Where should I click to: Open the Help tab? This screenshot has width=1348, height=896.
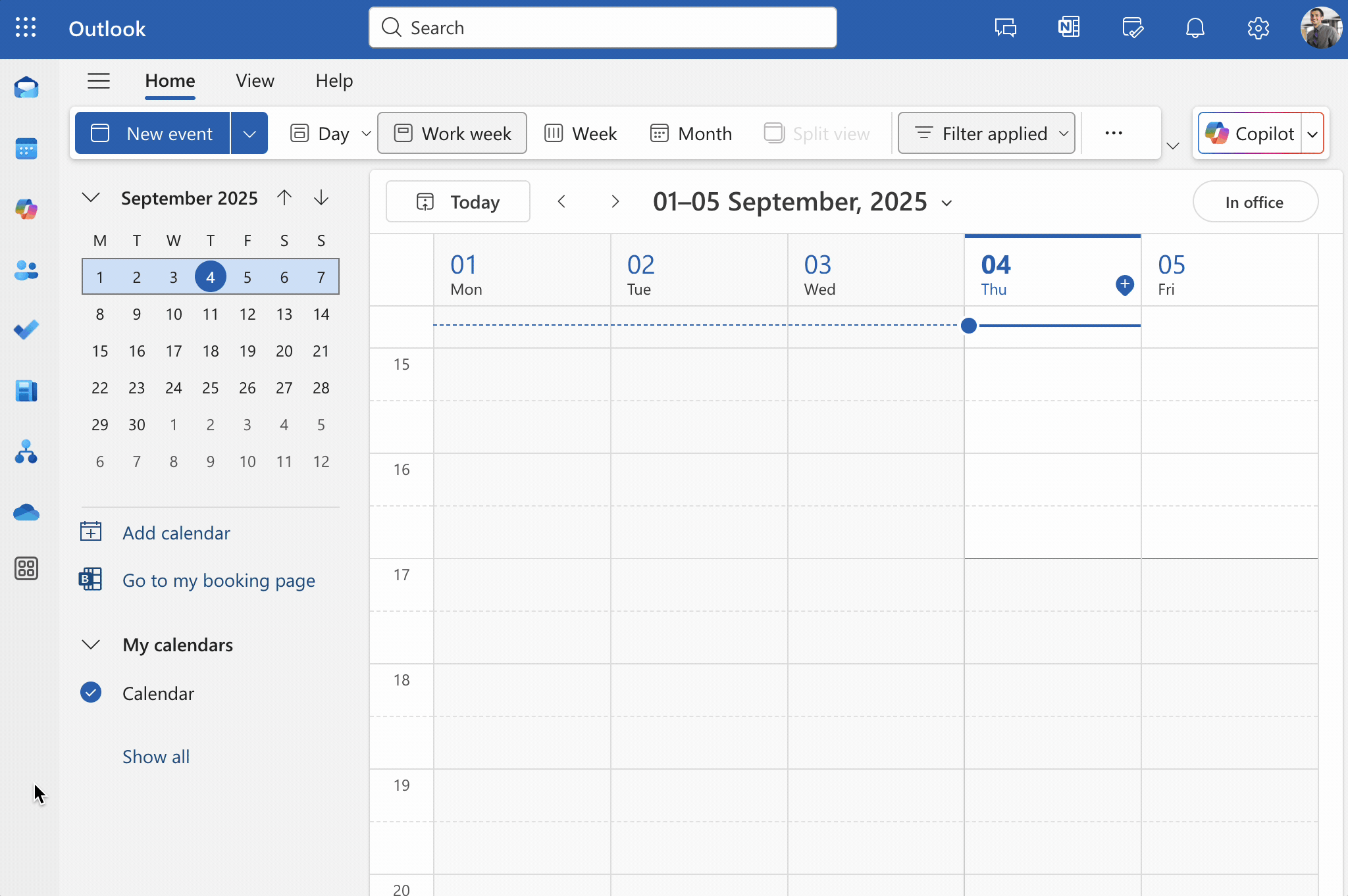(334, 81)
